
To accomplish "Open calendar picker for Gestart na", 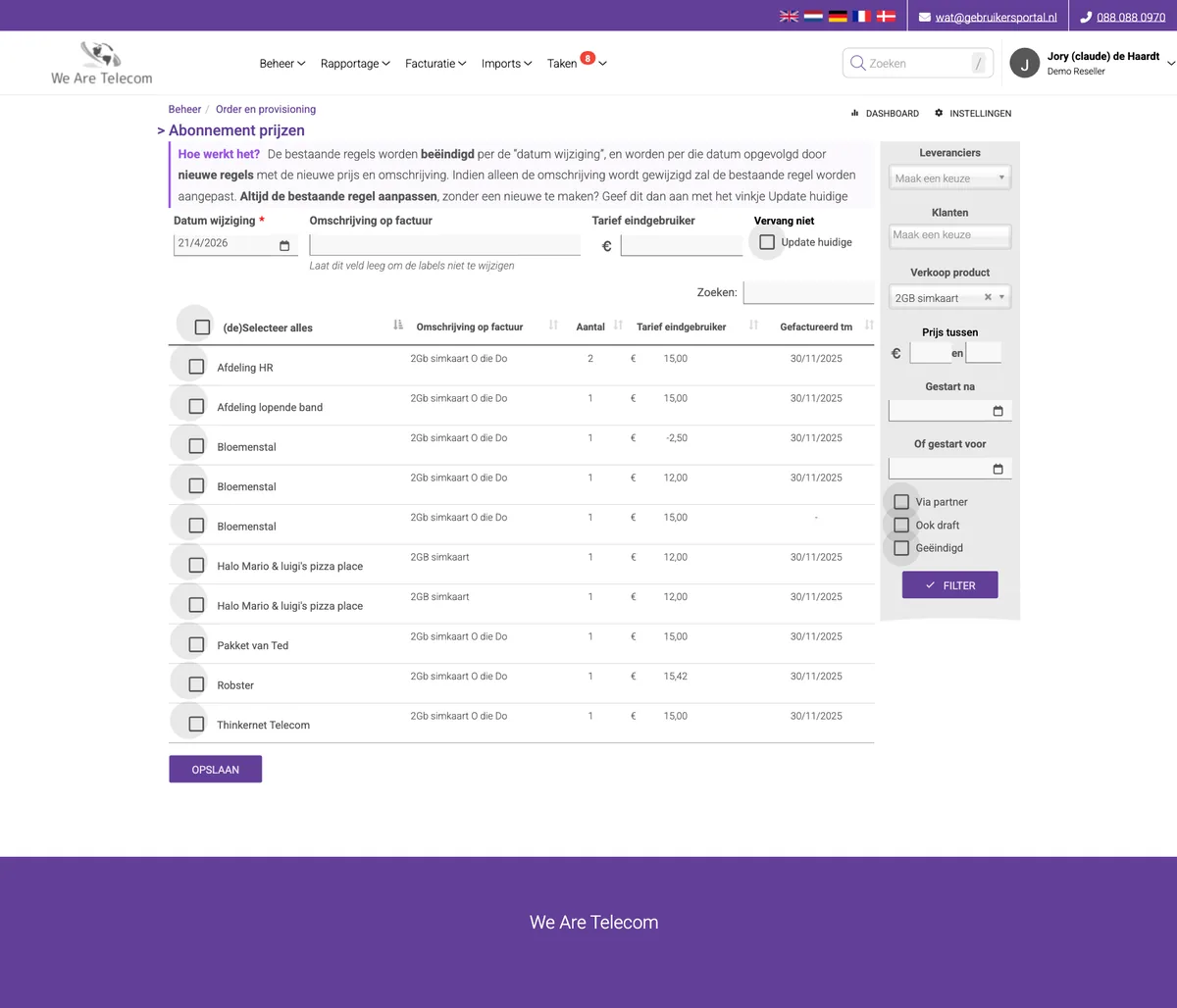I will (x=998, y=411).
